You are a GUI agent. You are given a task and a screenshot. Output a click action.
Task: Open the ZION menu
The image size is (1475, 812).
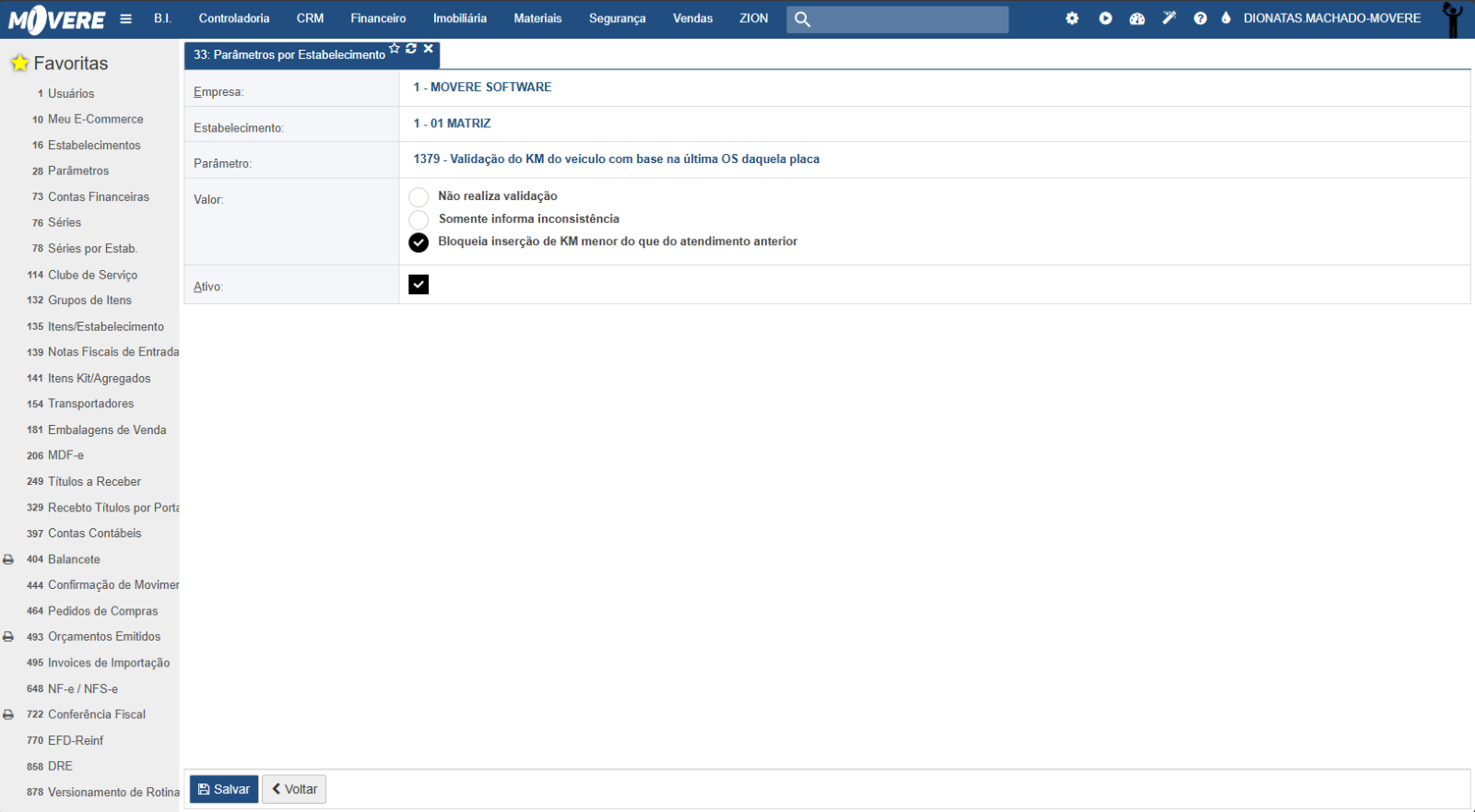click(x=753, y=18)
